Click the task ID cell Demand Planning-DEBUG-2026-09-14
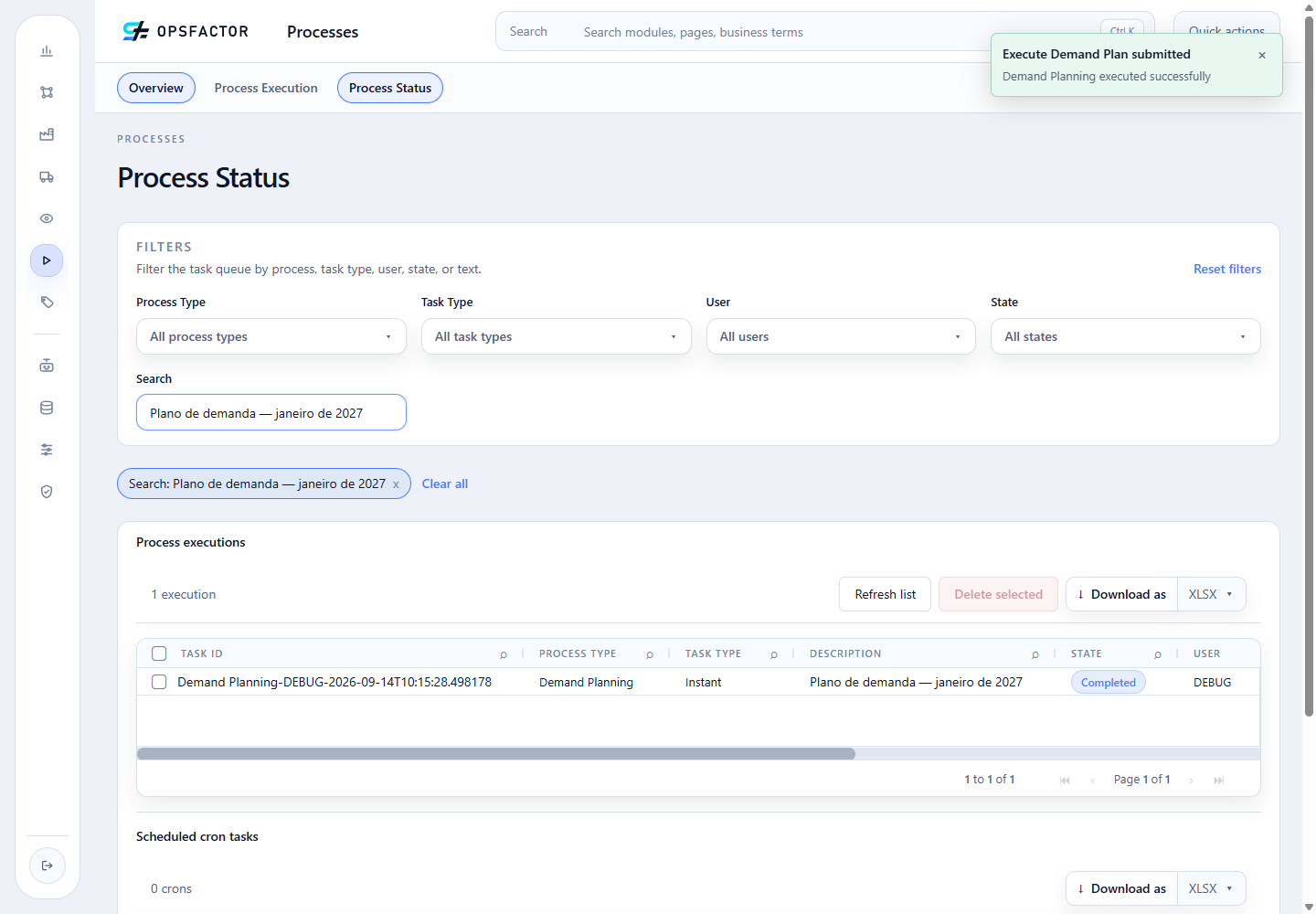Image resolution: width=1316 pixels, height=914 pixels. click(334, 682)
